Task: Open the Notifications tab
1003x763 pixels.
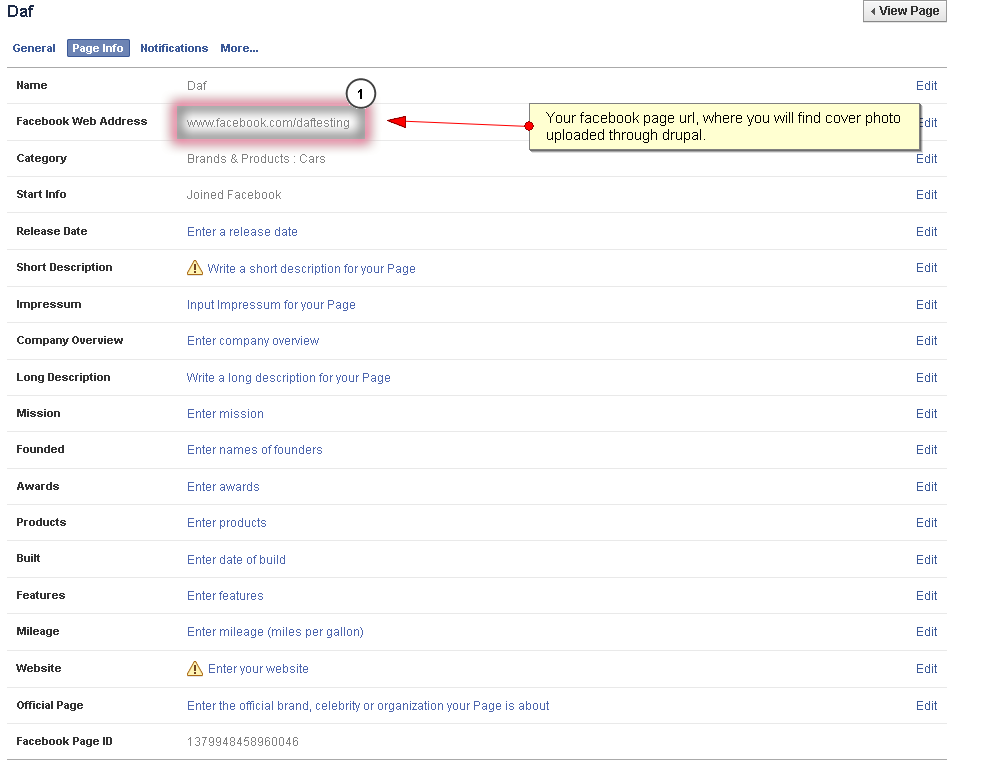Action: click(x=174, y=48)
